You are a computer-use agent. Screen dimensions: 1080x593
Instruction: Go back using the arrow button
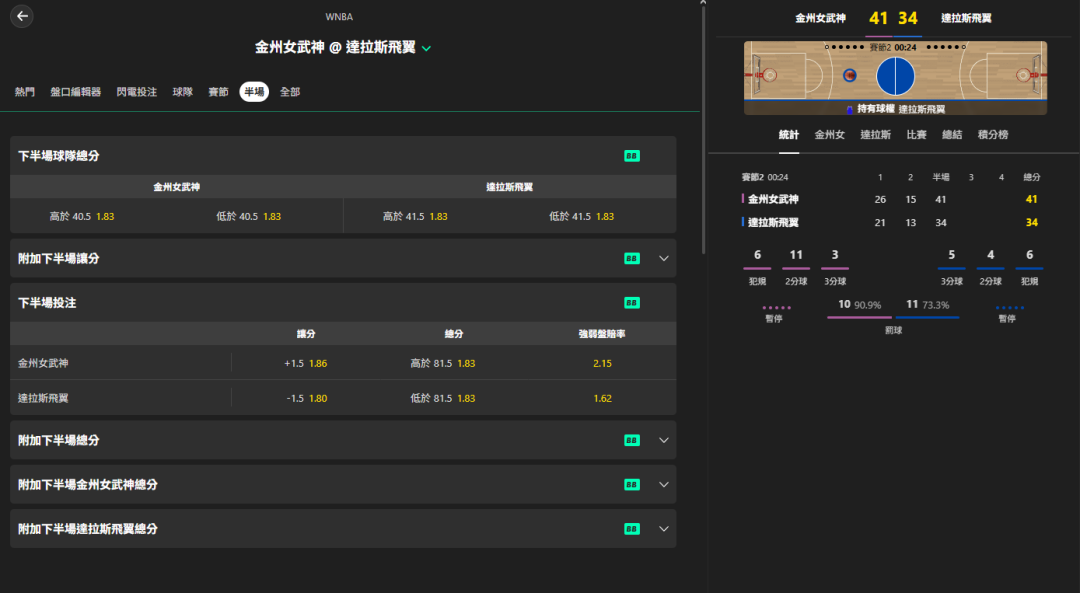[x=22, y=17]
